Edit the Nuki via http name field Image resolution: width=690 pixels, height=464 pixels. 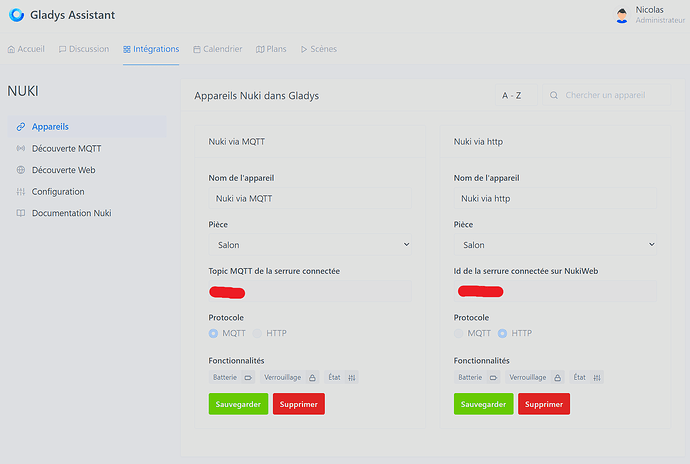click(x=555, y=199)
